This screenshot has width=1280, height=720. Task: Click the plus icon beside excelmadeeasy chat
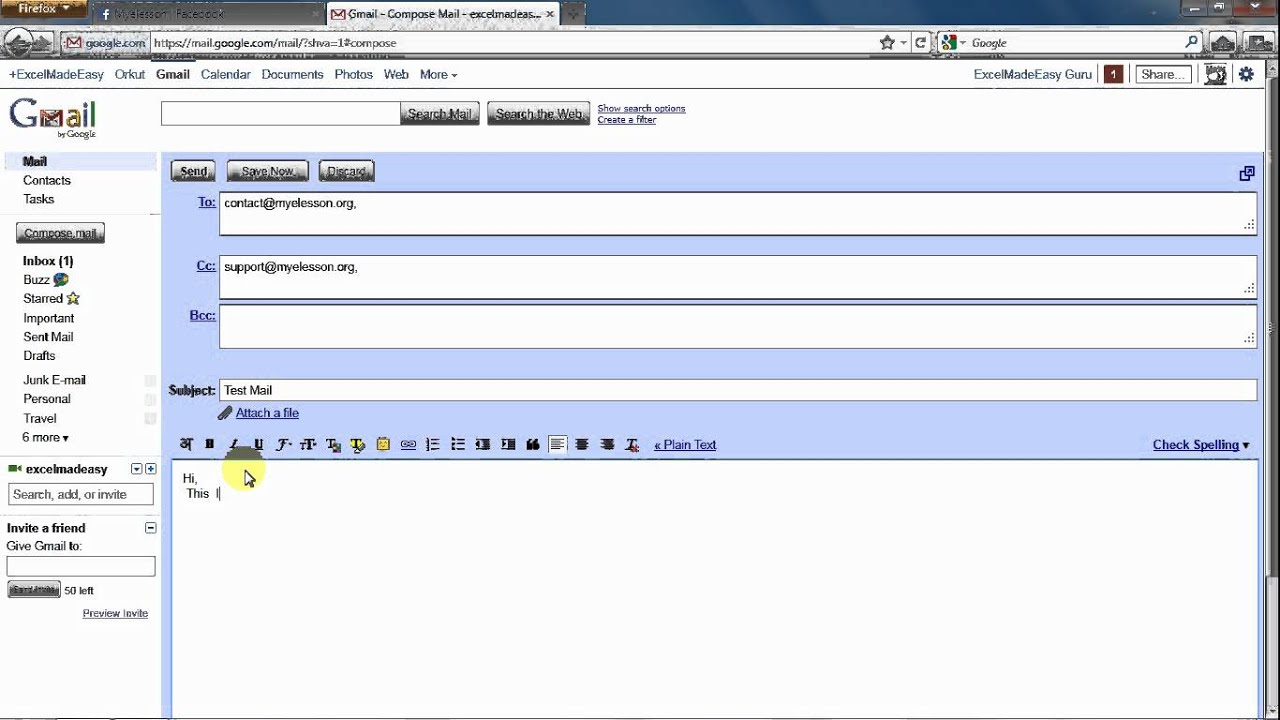151,469
